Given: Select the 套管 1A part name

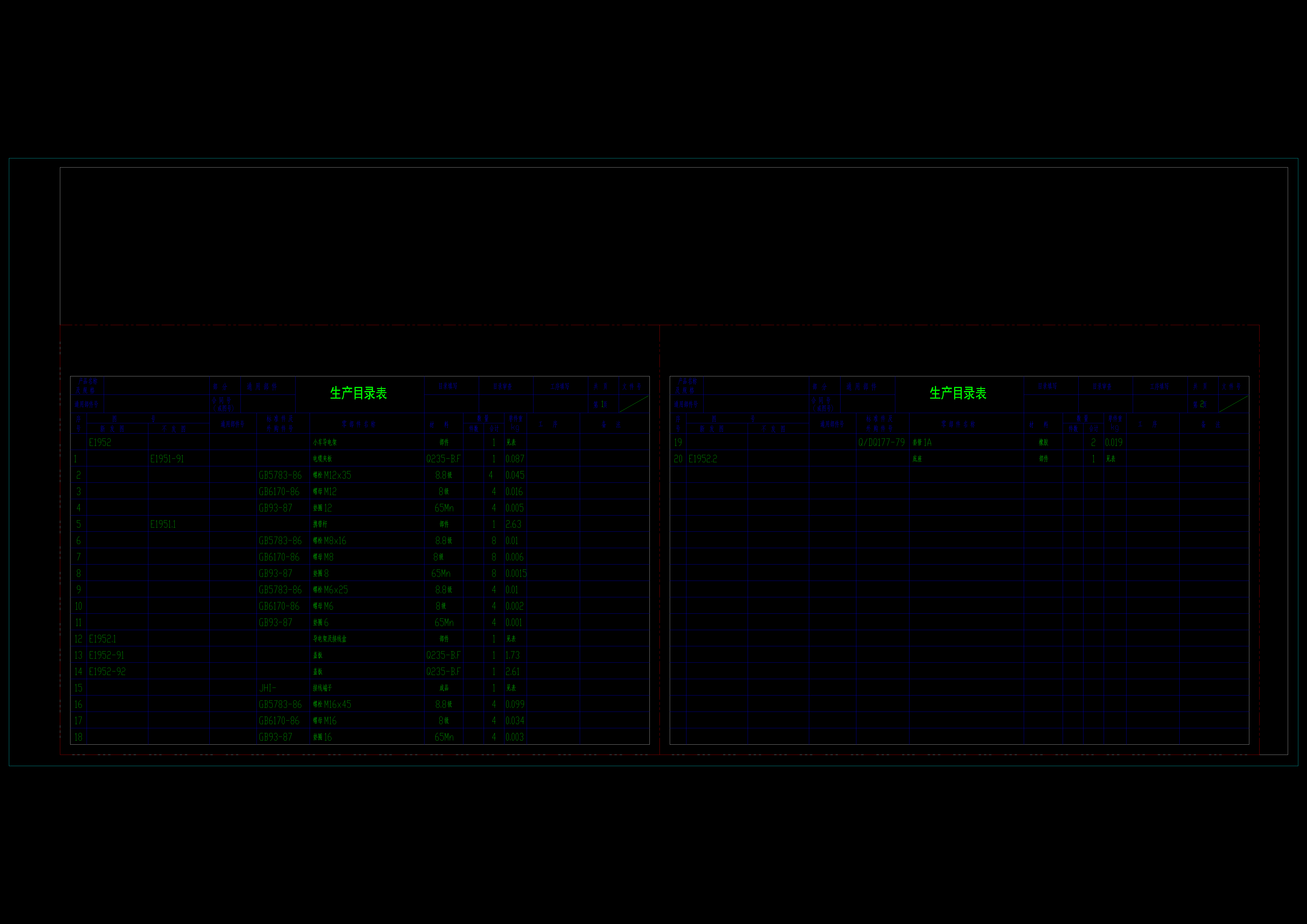Looking at the screenshot, I should pos(922,442).
